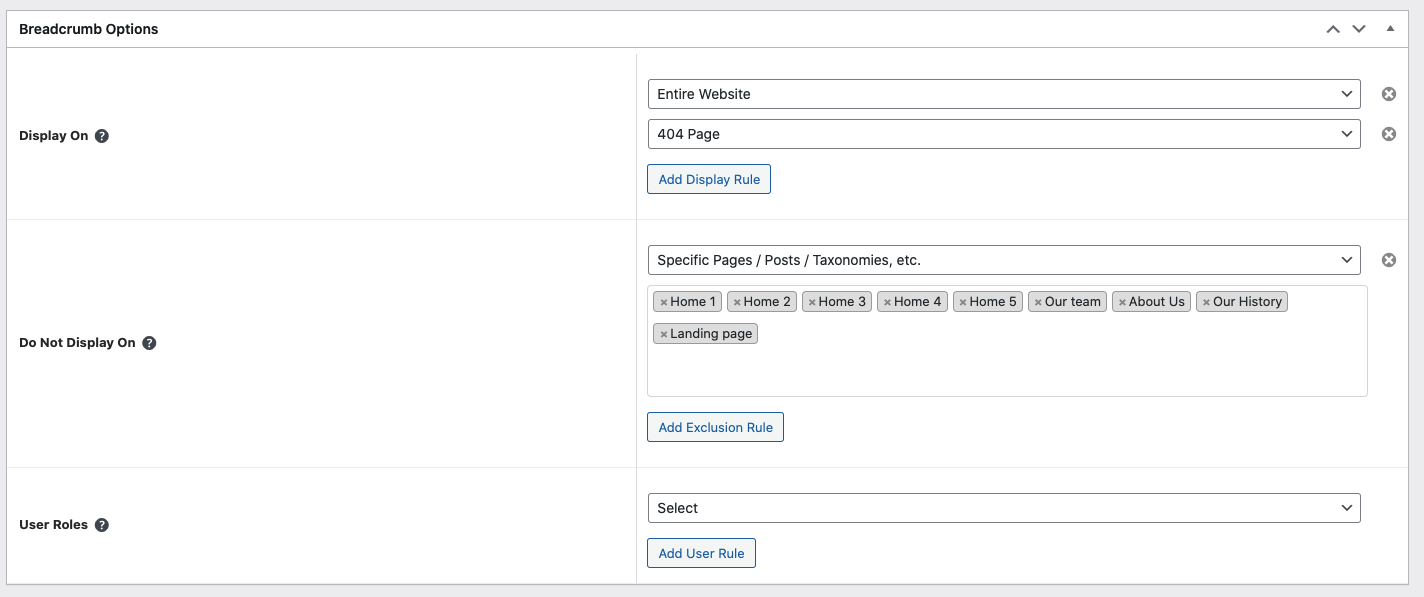Remove the Home 1 tag
The width and height of the screenshot is (1424, 597).
click(663, 302)
